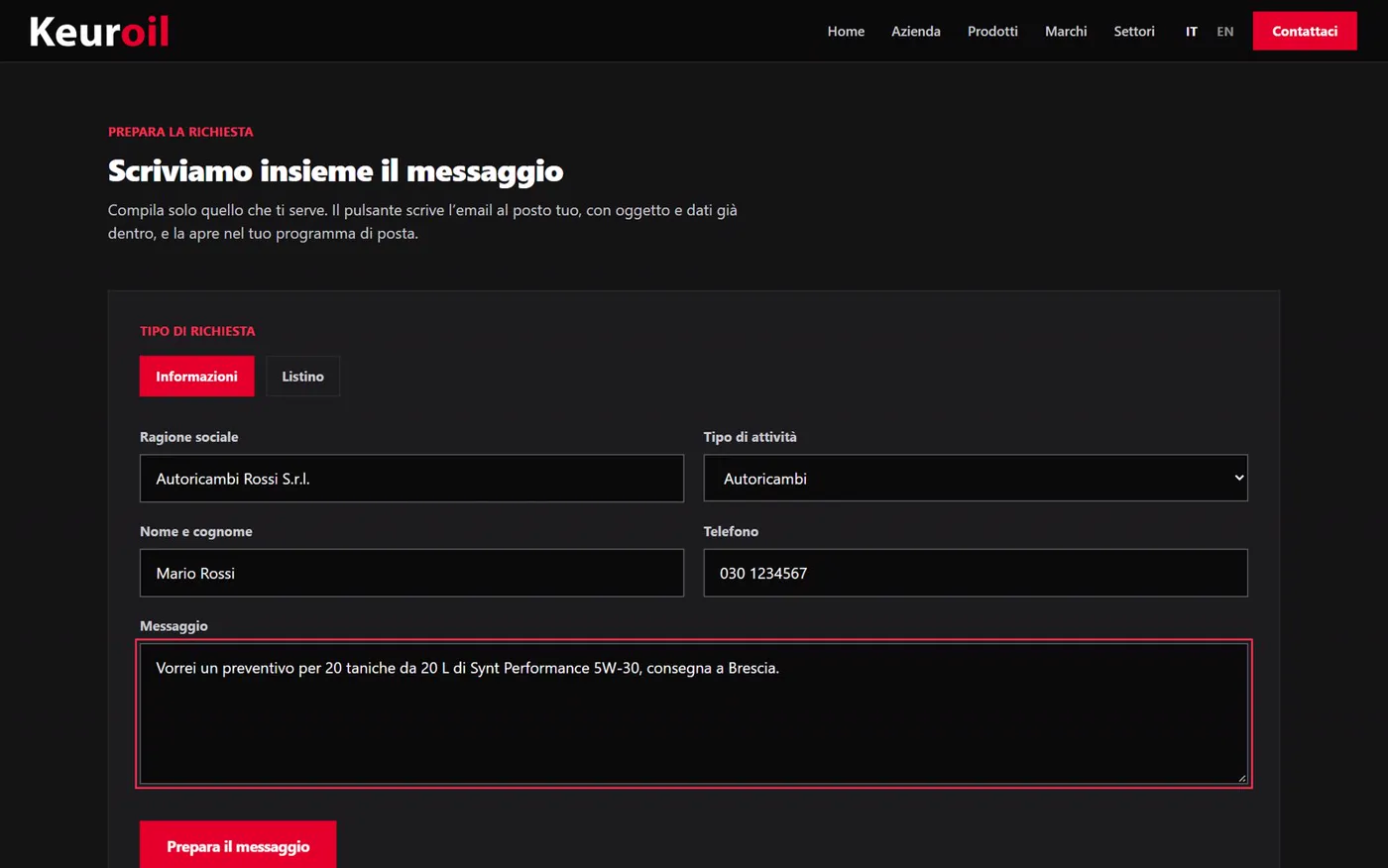This screenshot has height=868, width=1388.
Task: Switch language to EN
Action: coord(1225,32)
